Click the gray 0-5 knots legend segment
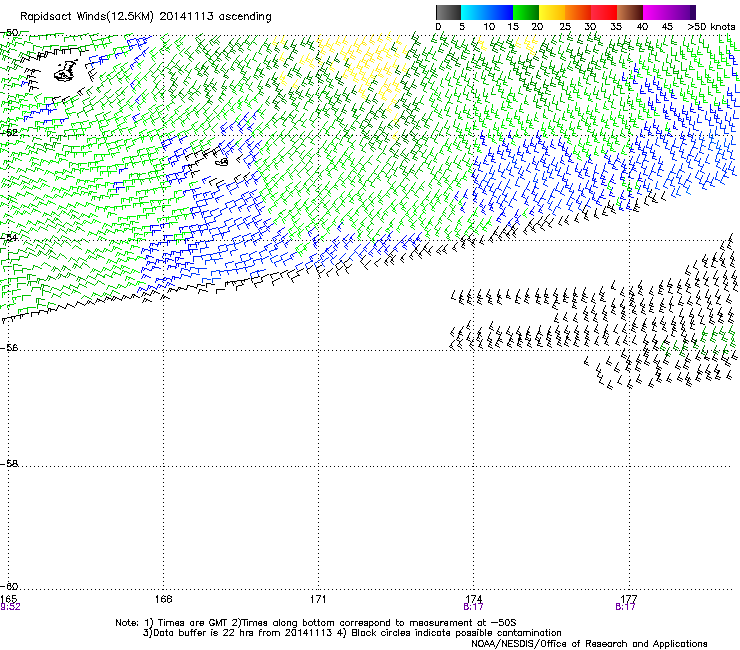The image size is (740, 650). pyautogui.click(x=448, y=12)
